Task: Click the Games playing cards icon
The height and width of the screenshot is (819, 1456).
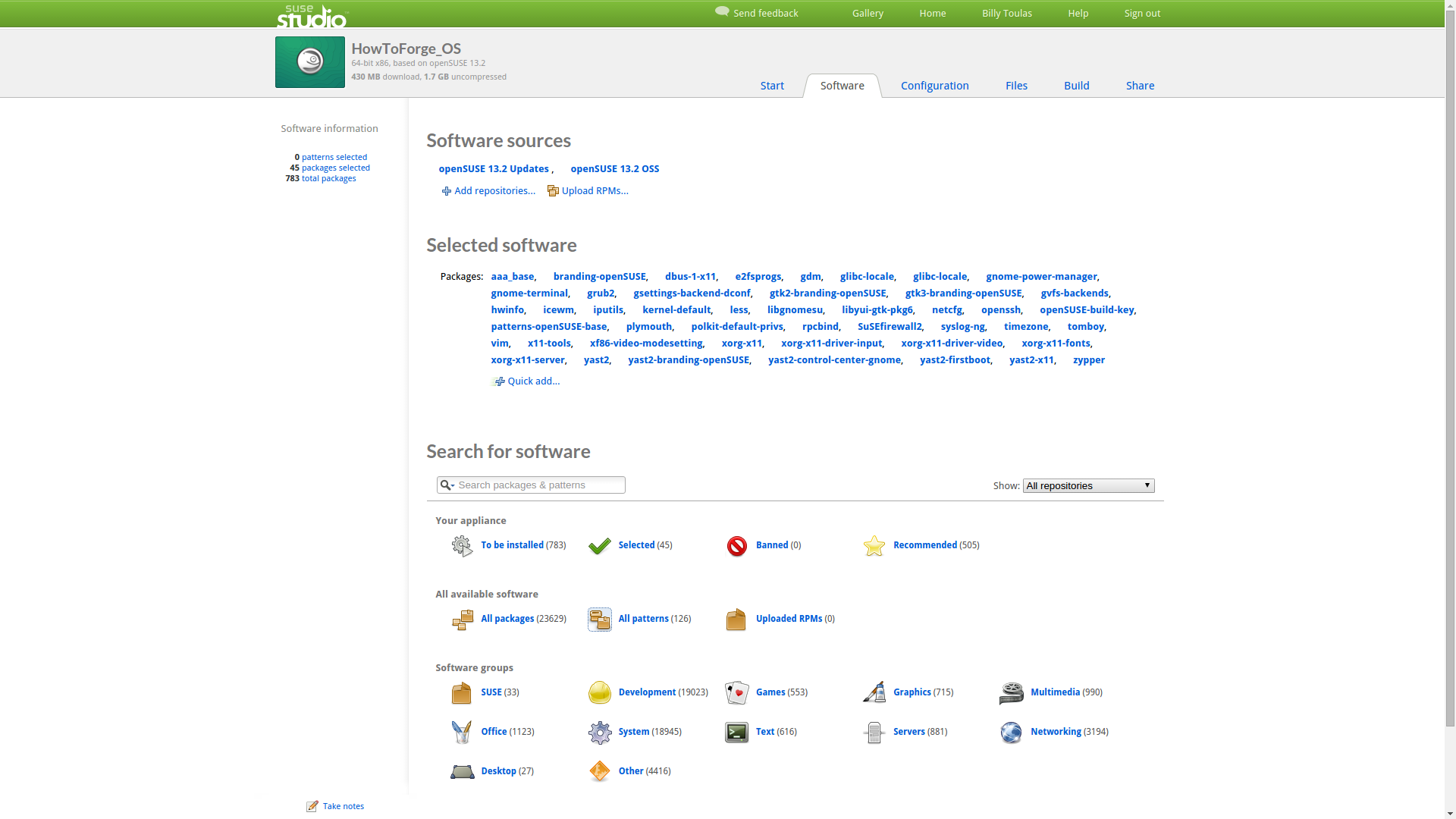Action: click(x=737, y=693)
